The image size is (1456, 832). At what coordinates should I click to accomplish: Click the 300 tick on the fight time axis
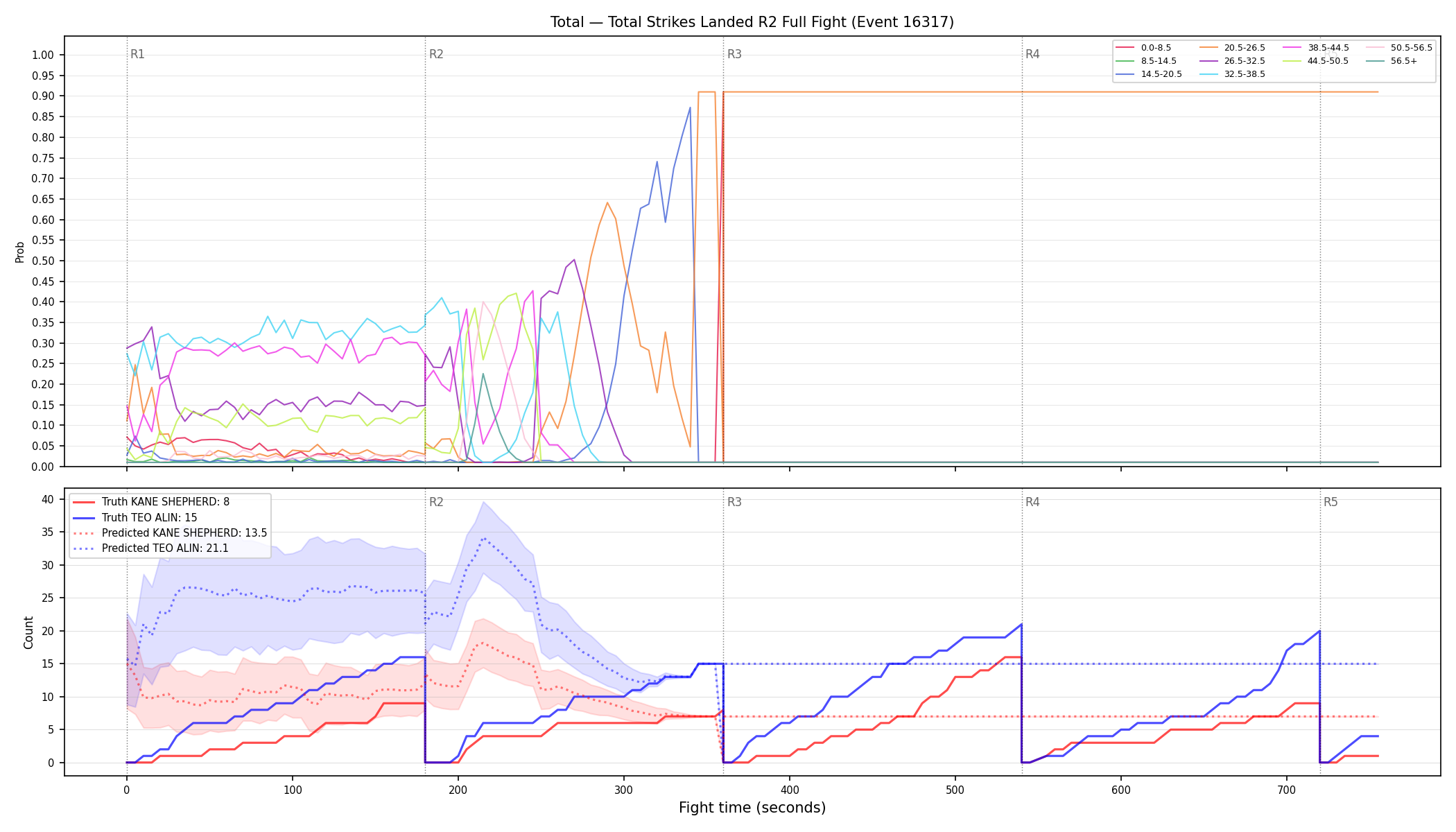click(x=624, y=790)
